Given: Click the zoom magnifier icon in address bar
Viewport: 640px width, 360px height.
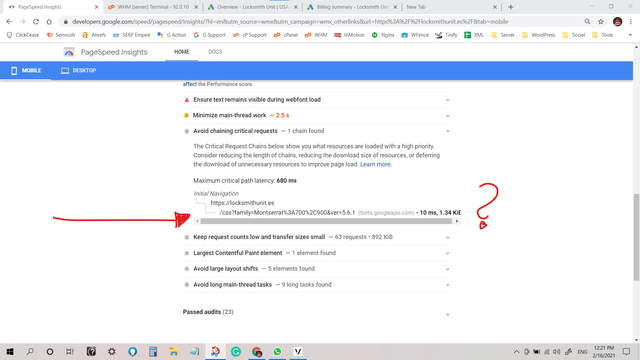Looking at the screenshot, I should [587, 22].
